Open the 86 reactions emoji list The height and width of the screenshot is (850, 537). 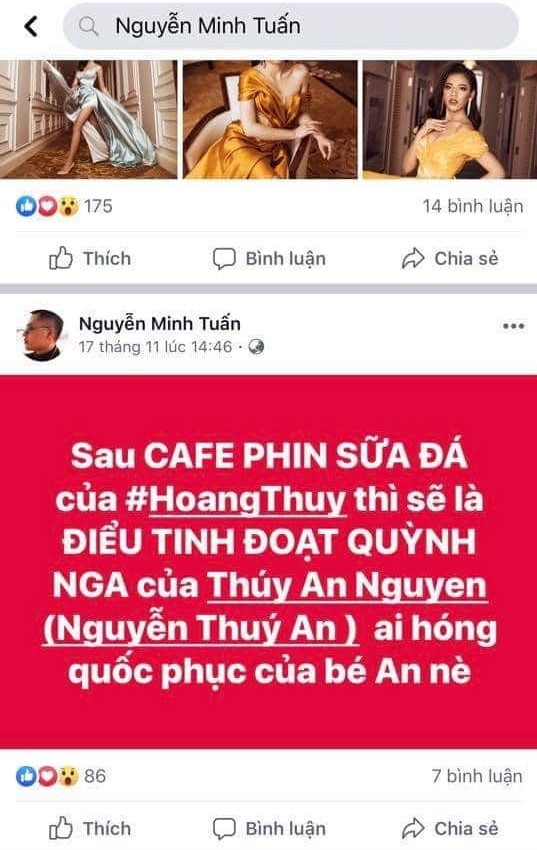pyautogui.click(x=61, y=776)
